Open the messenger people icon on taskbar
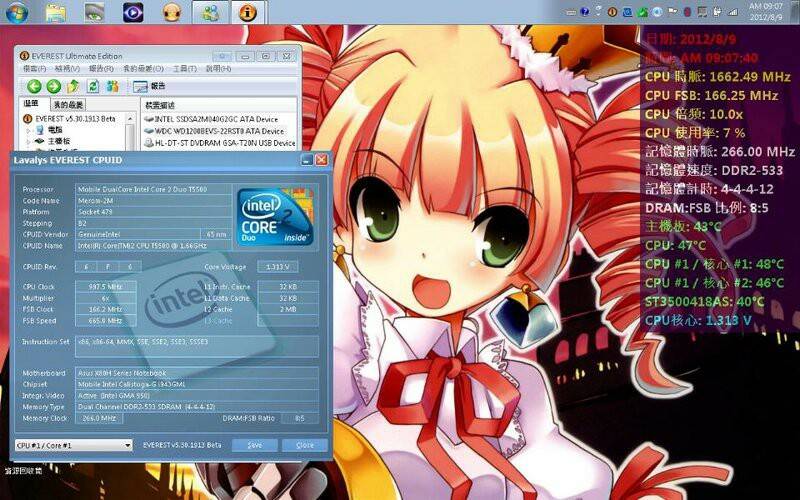 210,12
